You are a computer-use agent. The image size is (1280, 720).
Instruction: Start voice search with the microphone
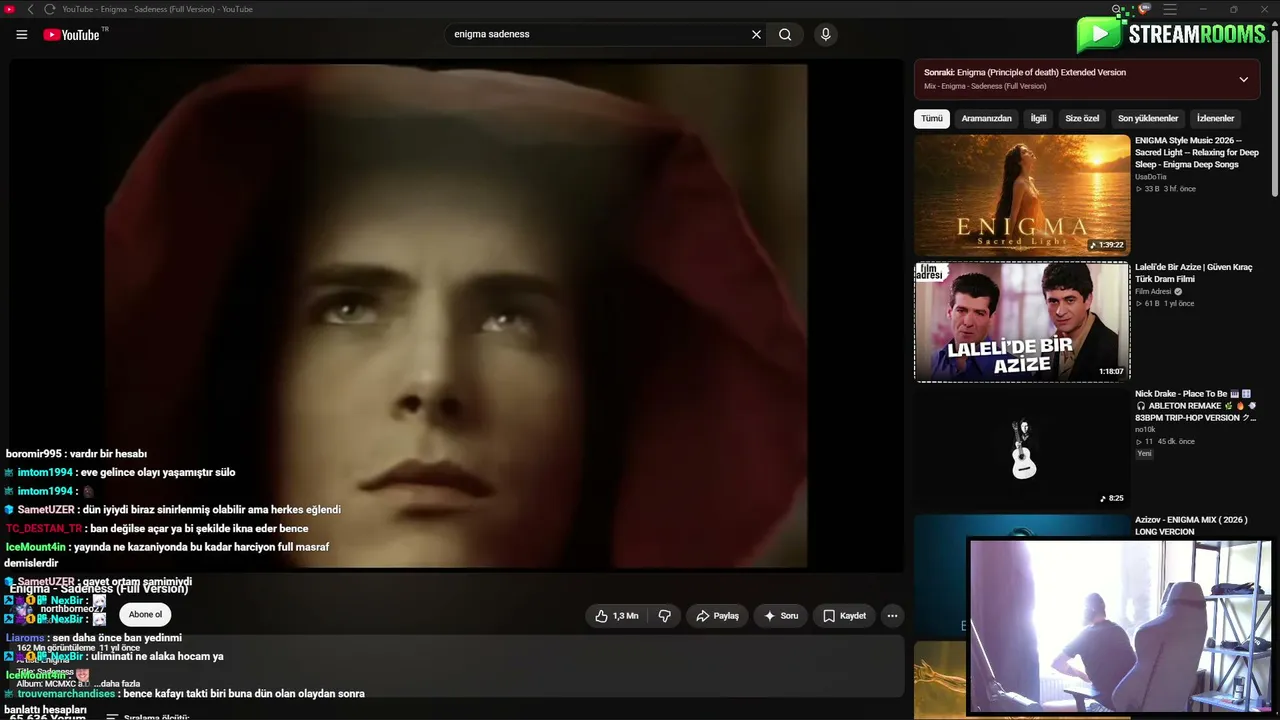825,35
